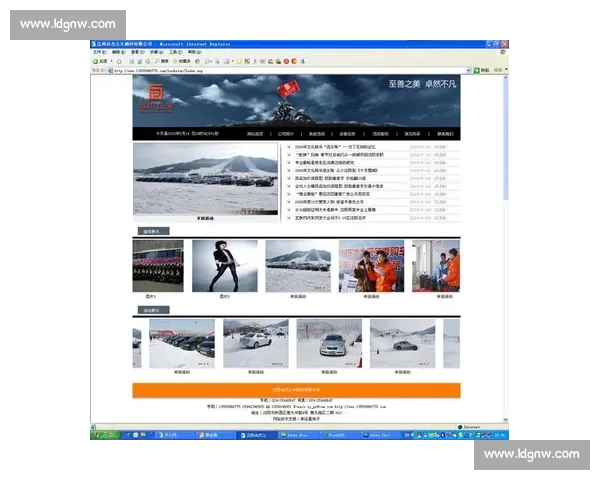
Task: Click the IE Back button
Action: pos(99,61)
